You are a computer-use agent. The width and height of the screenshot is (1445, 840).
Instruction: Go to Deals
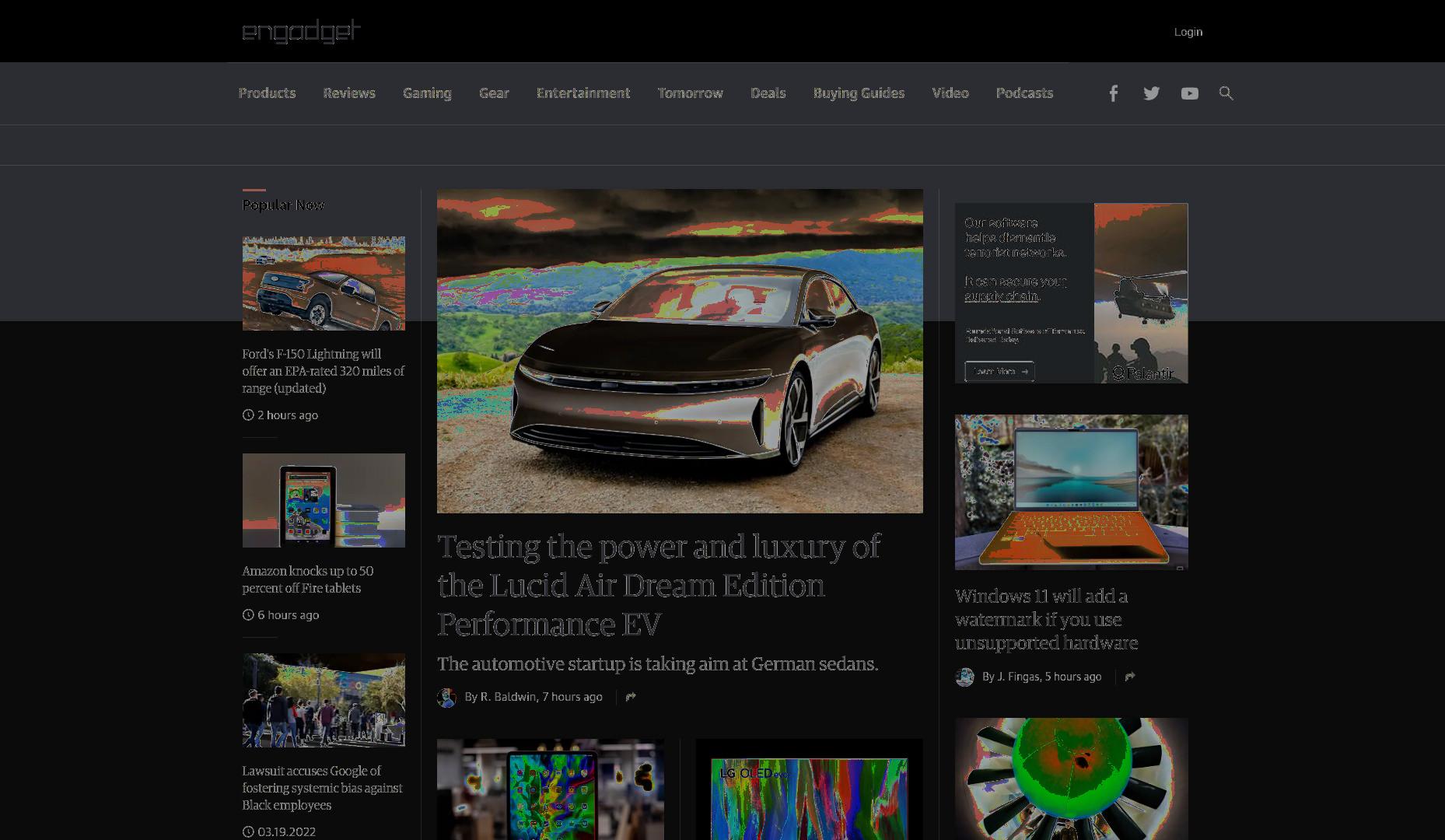(x=768, y=93)
